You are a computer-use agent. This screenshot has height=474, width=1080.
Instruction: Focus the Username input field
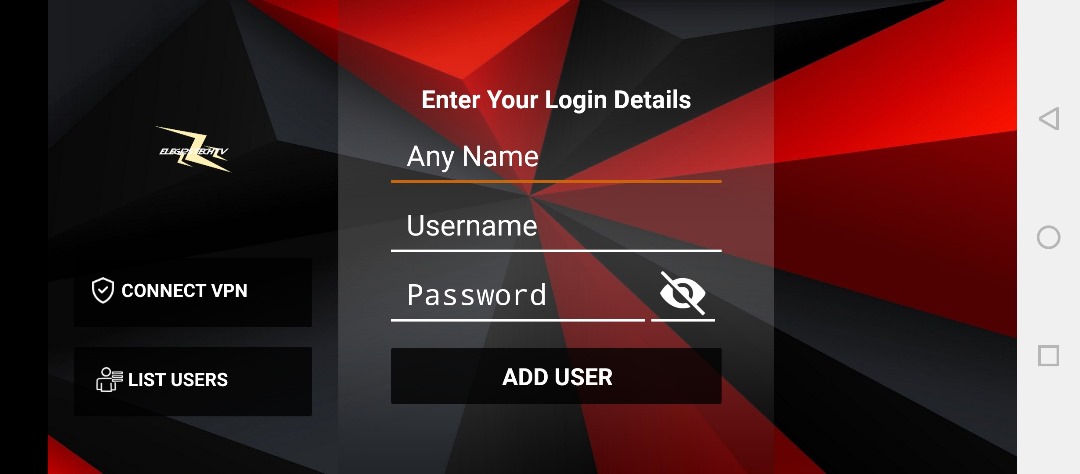[x=556, y=226]
